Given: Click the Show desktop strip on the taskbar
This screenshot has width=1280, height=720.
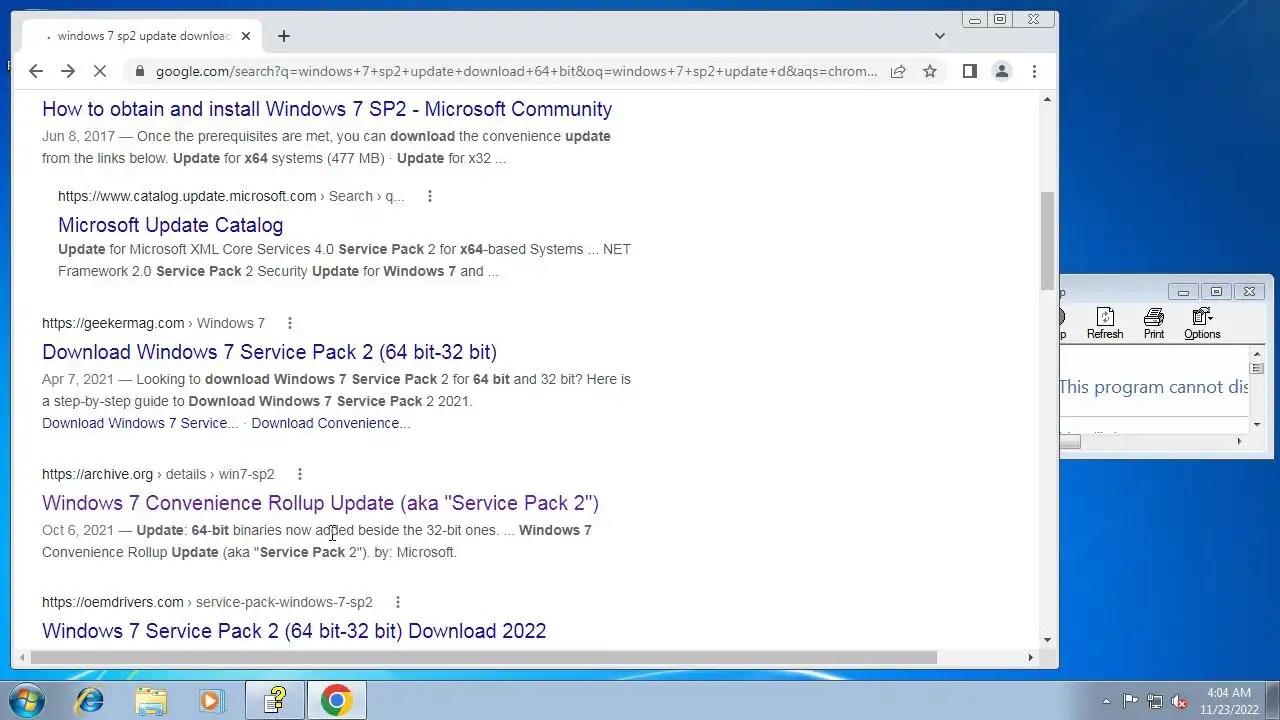Looking at the screenshot, I should [x=1272, y=701].
